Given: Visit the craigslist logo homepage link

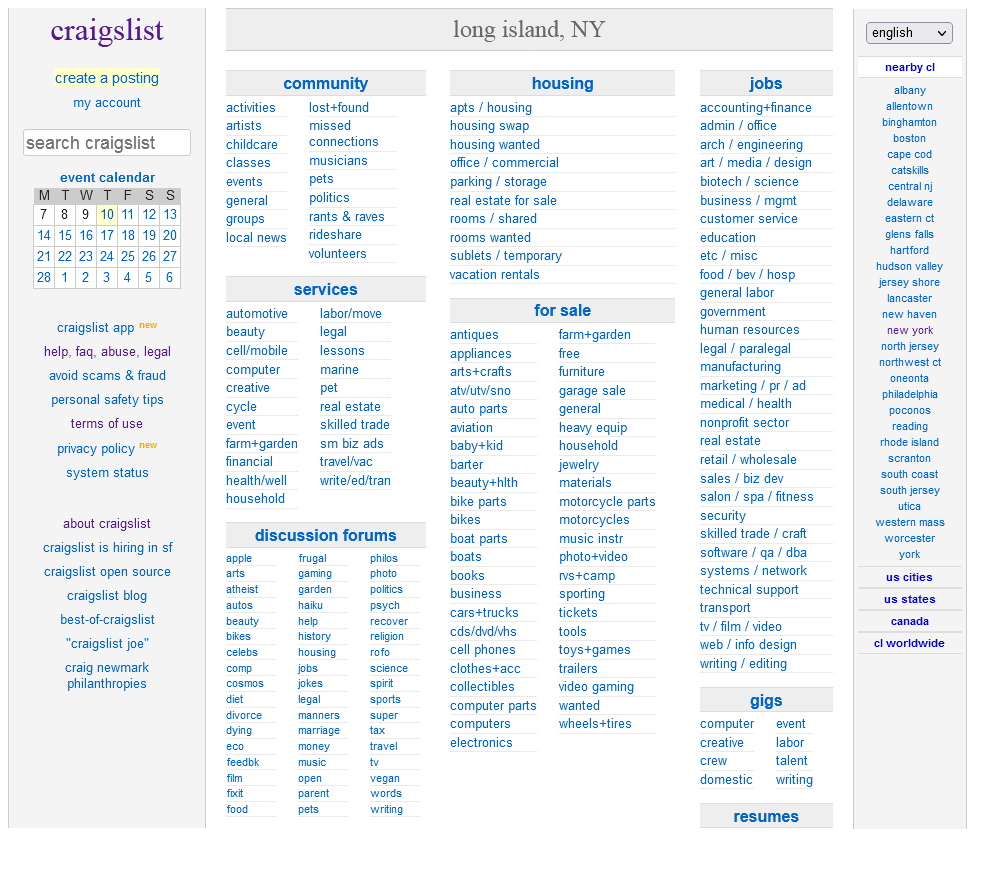Looking at the screenshot, I should 107,32.
